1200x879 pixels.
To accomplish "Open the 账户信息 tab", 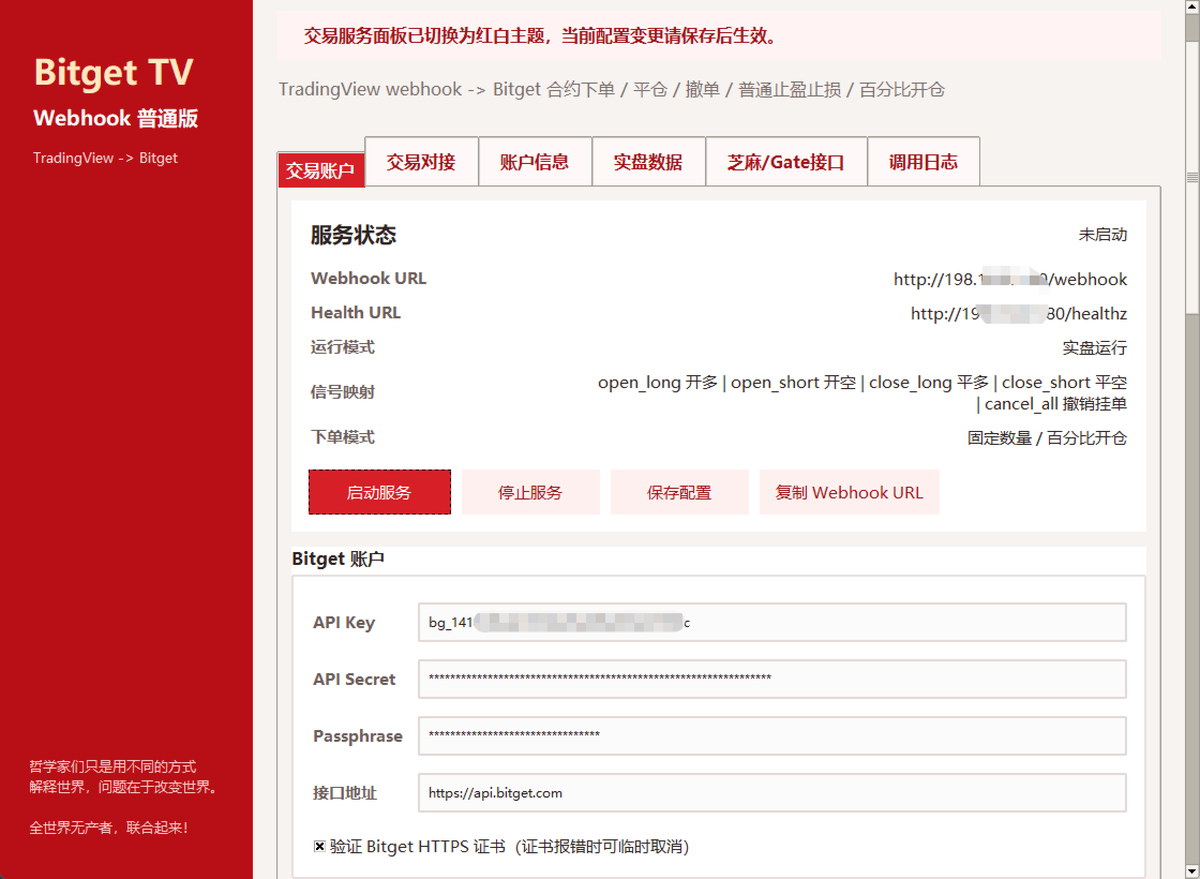I will (x=535, y=162).
